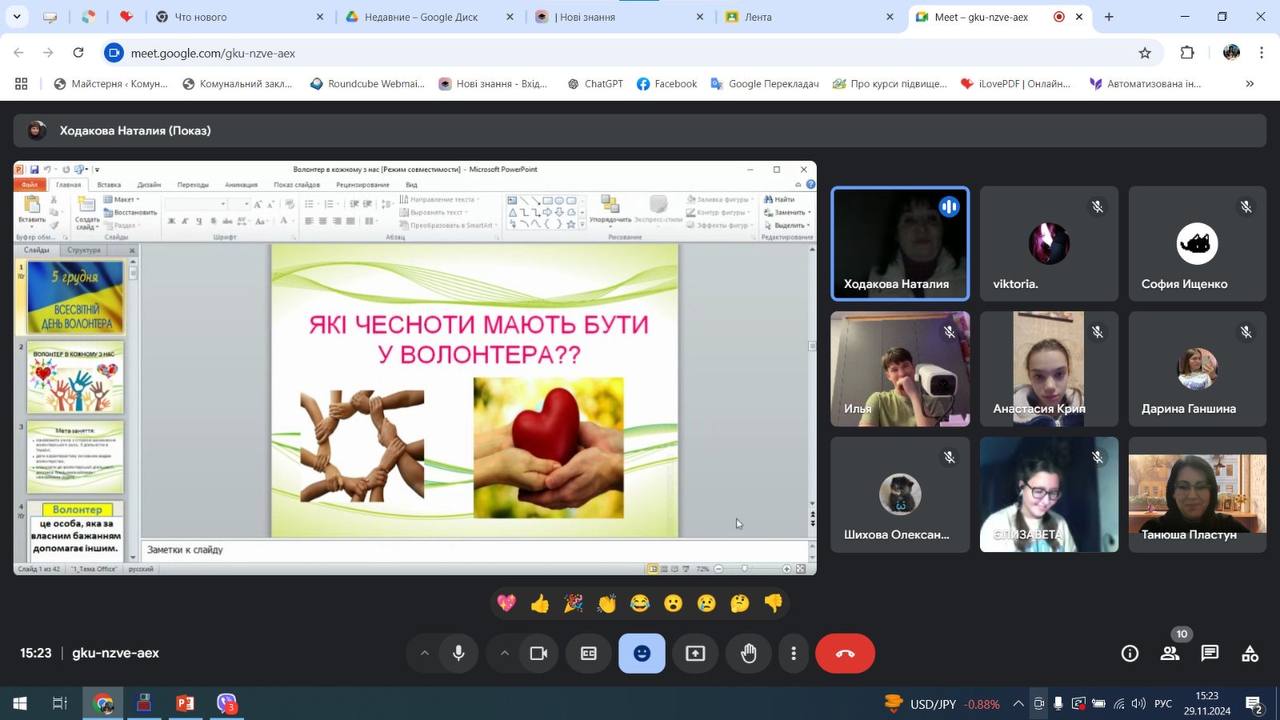Screen dimensions: 1280x720
Task: Switch to Недавние – Google Диск tab
Action: [x=420, y=17]
